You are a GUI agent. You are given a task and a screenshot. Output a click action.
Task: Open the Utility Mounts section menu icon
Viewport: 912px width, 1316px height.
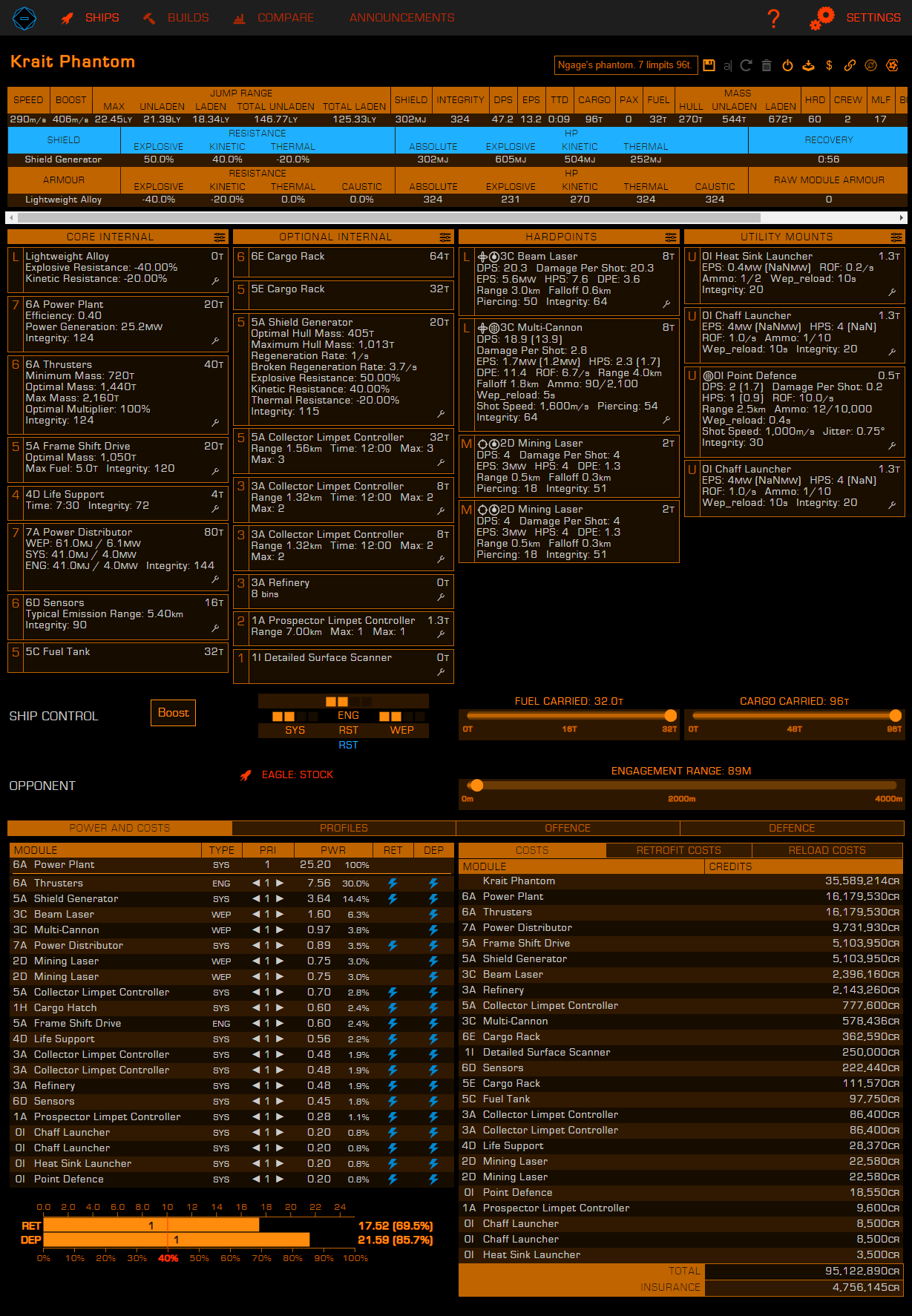(x=896, y=237)
